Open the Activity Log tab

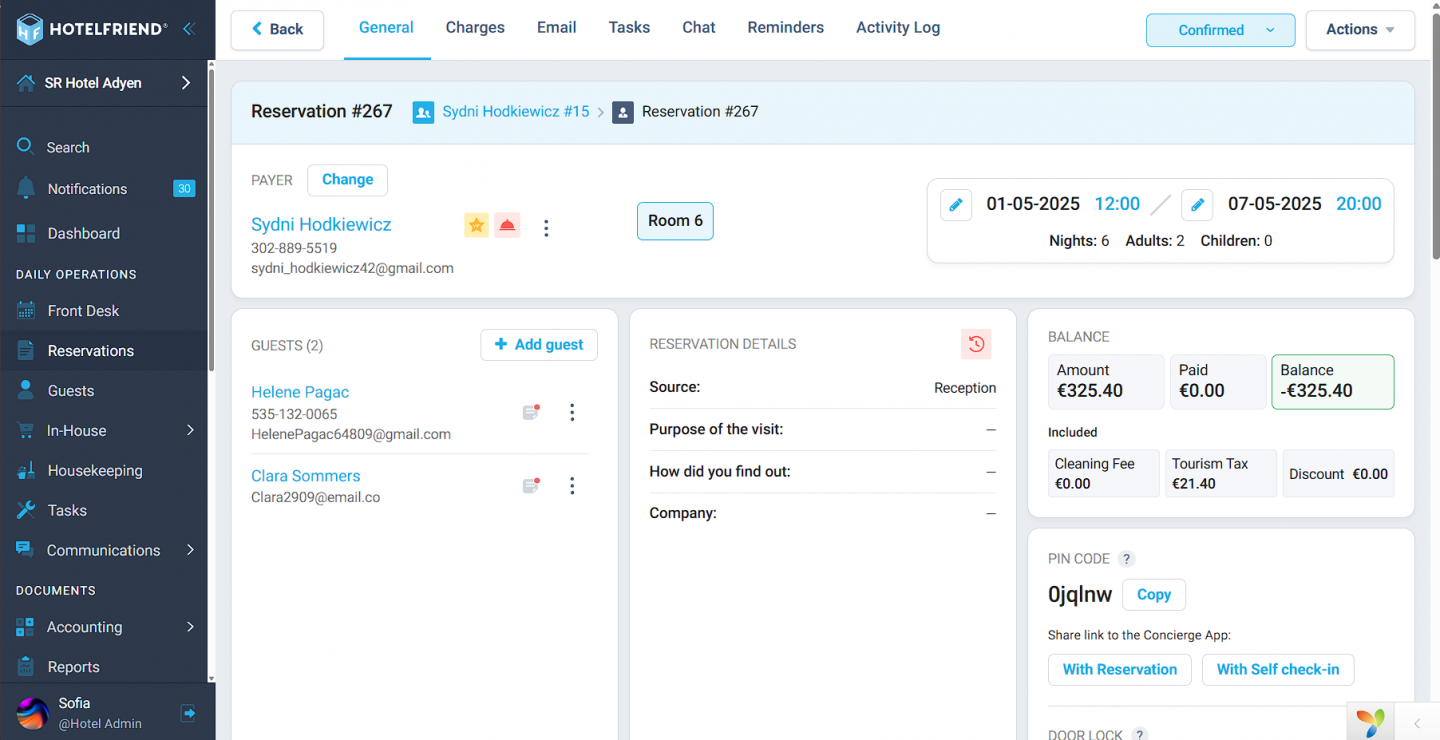click(898, 28)
